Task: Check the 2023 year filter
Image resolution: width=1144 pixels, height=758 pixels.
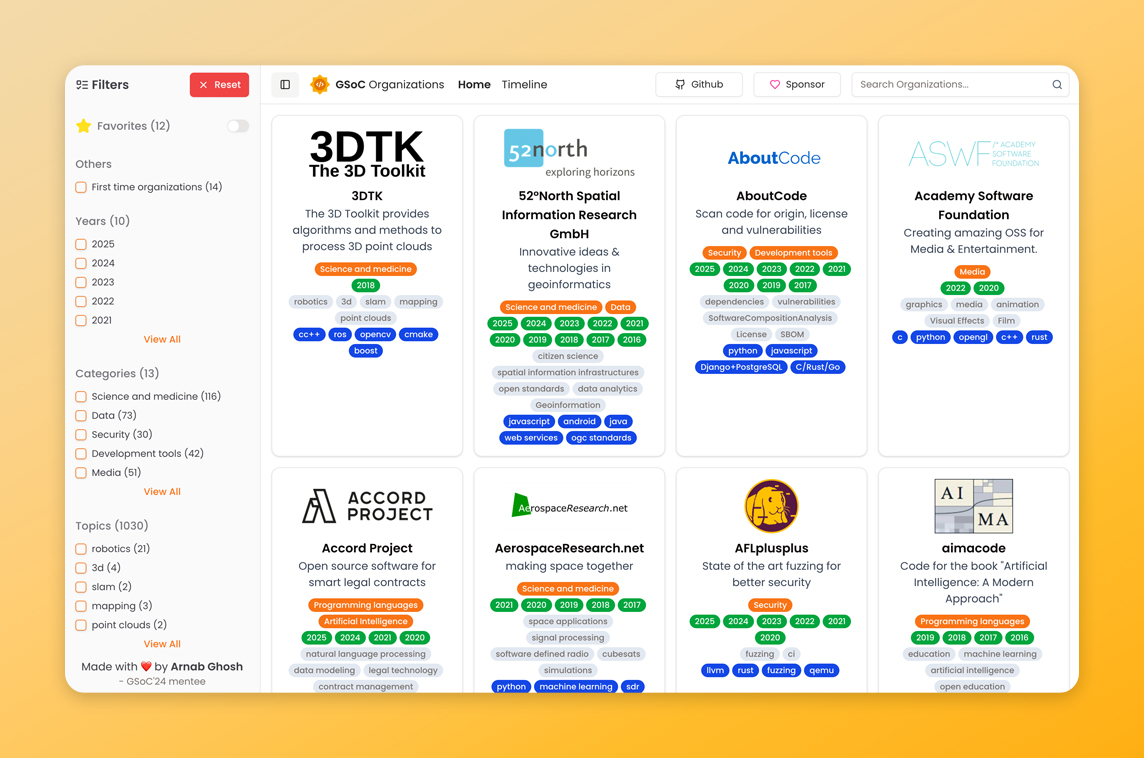Action: click(81, 282)
